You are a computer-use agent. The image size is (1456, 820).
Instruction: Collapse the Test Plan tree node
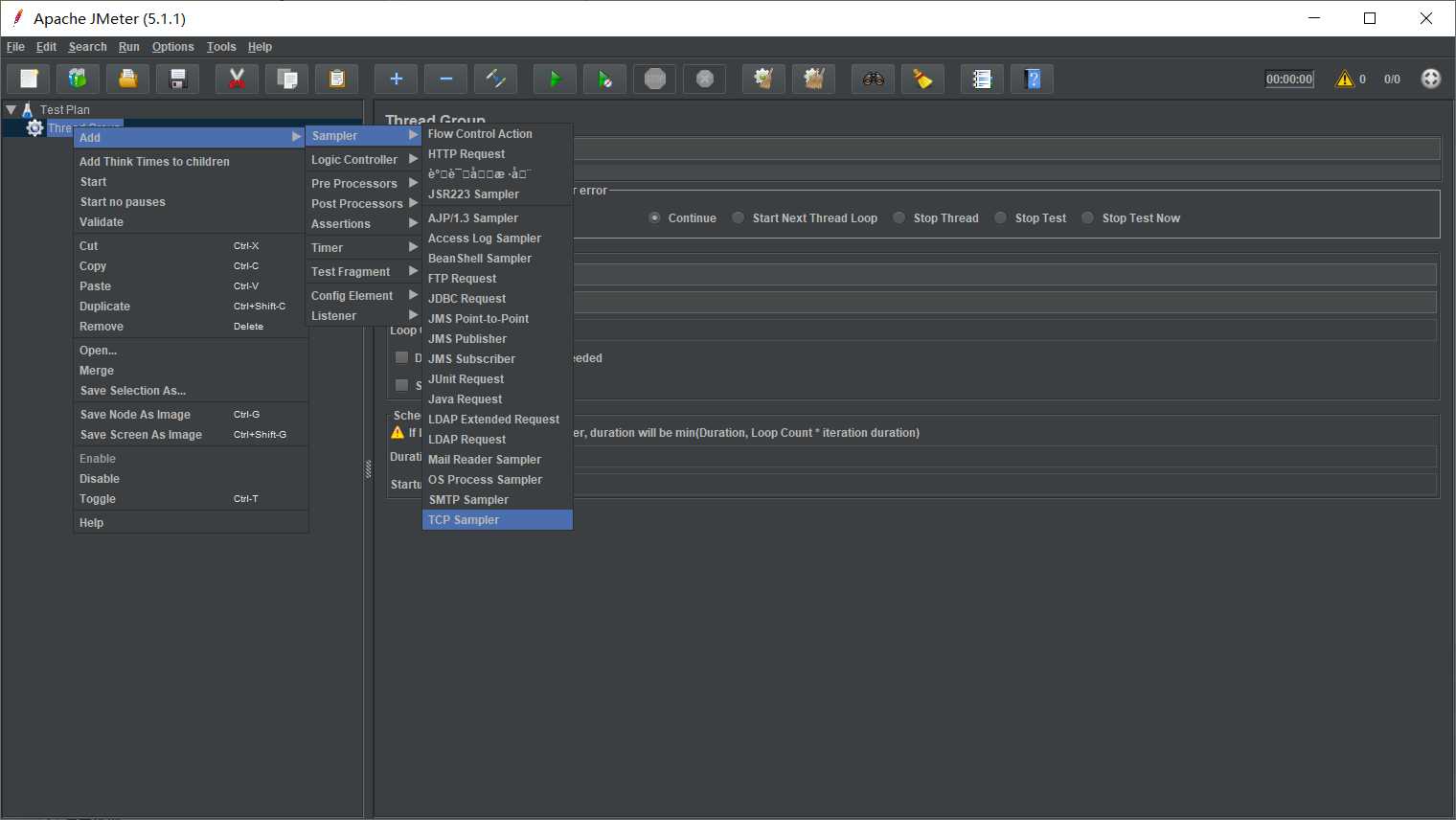click(11, 110)
